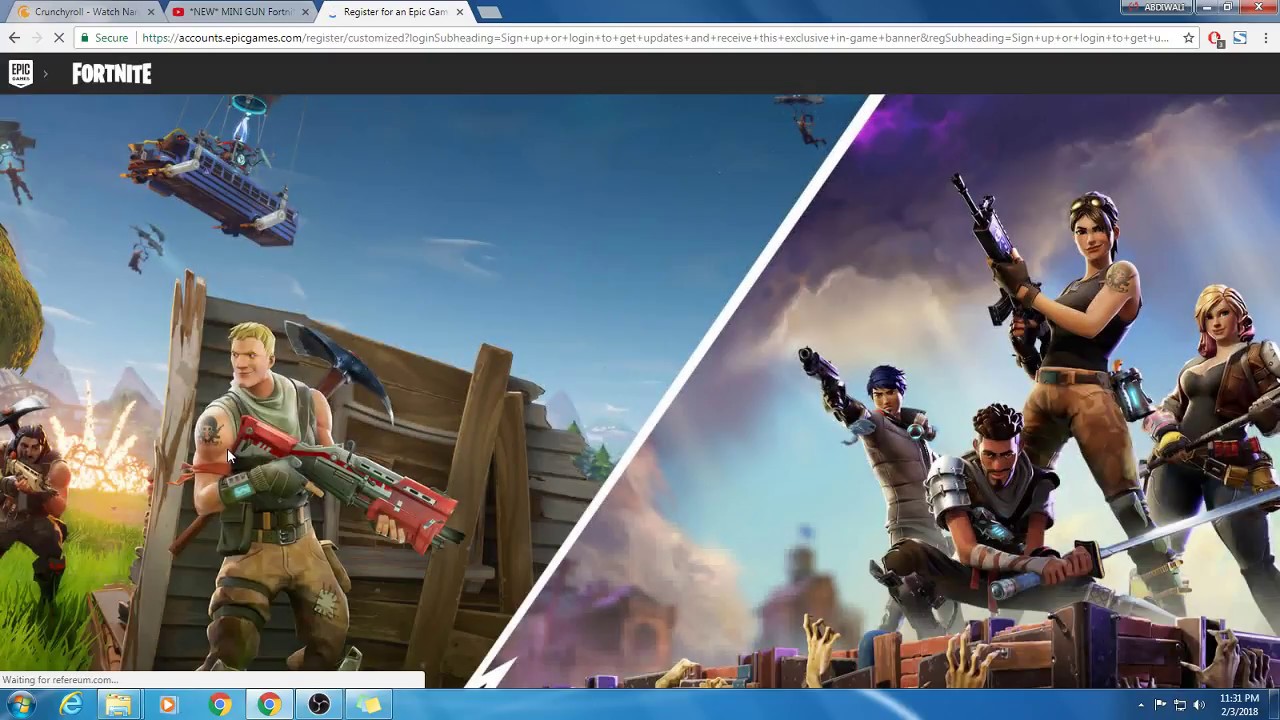Image resolution: width=1280 pixels, height=720 pixels.
Task: Click the volume speaker tray icon
Action: [1199, 705]
